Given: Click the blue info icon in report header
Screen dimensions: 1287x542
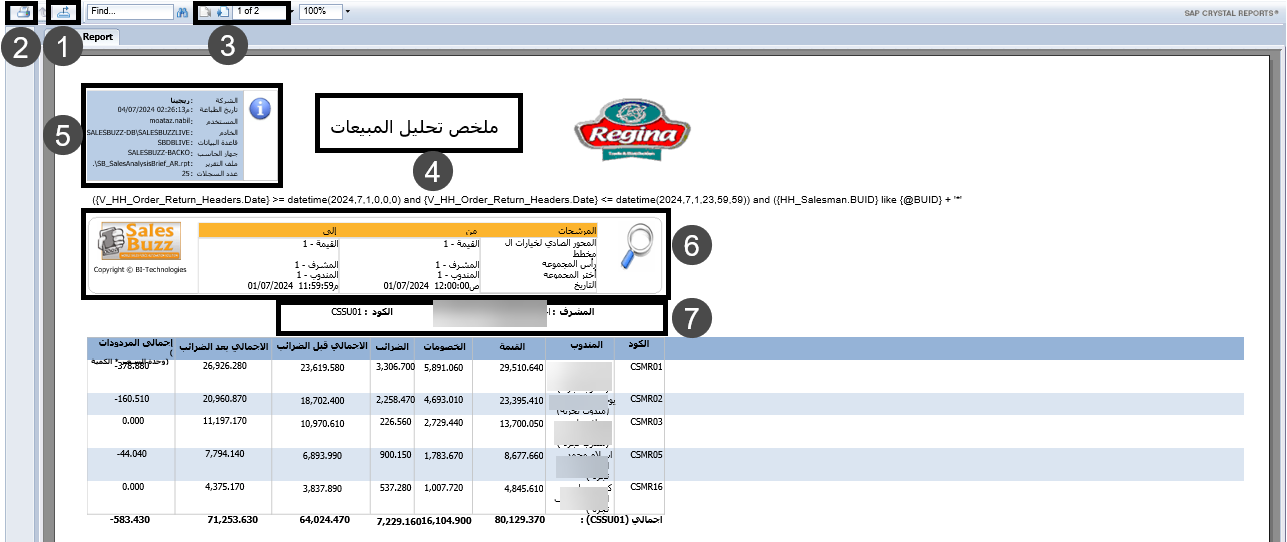Looking at the screenshot, I should point(260,109).
